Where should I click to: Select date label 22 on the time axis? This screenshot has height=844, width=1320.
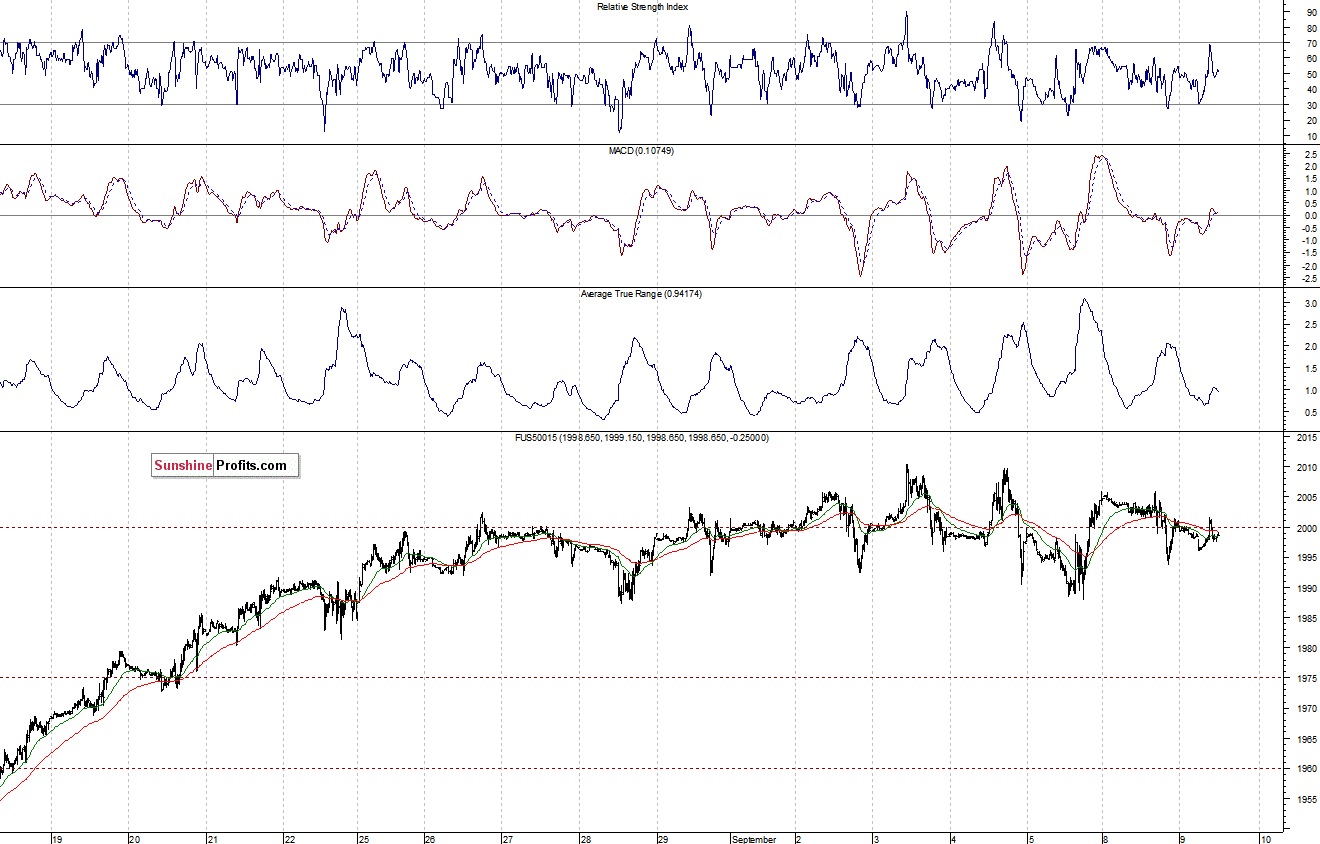pyautogui.click(x=289, y=839)
